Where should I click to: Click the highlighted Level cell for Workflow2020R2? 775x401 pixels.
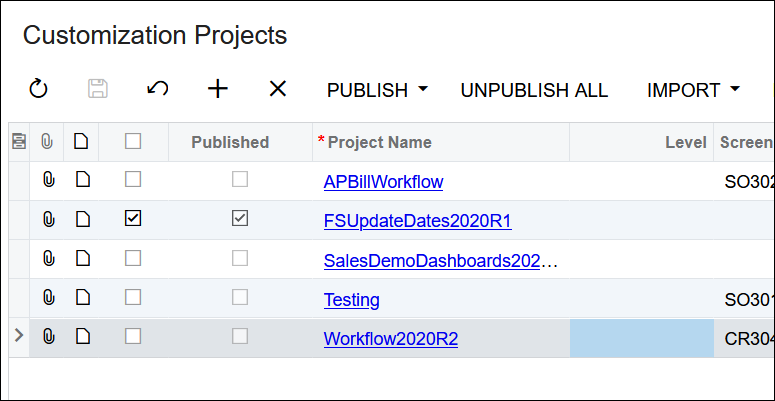(x=641, y=338)
